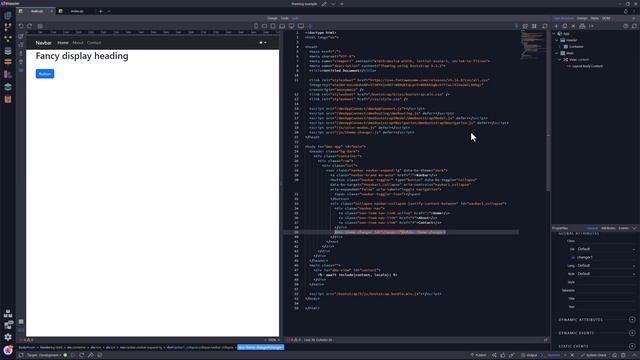Open the Output panel in bottom bar
This screenshot has width=640, height=360.
pyautogui.click(x=529, y=355)
